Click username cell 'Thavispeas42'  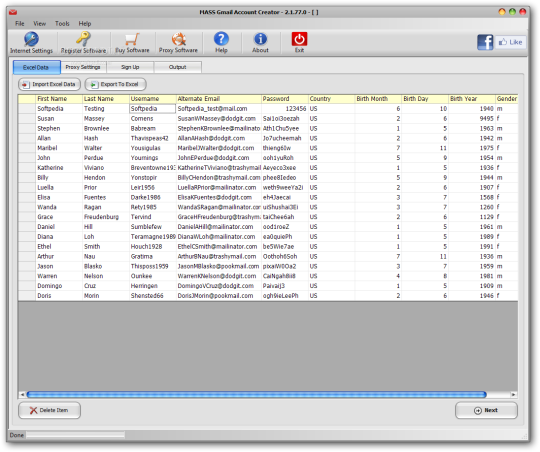point(153,138)
